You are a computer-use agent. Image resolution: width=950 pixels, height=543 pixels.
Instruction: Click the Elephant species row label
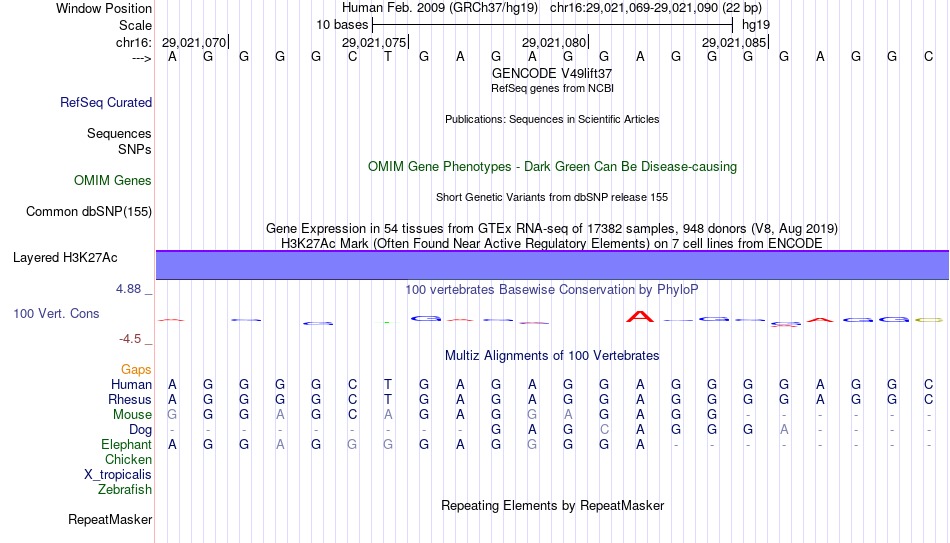(126, 445)
